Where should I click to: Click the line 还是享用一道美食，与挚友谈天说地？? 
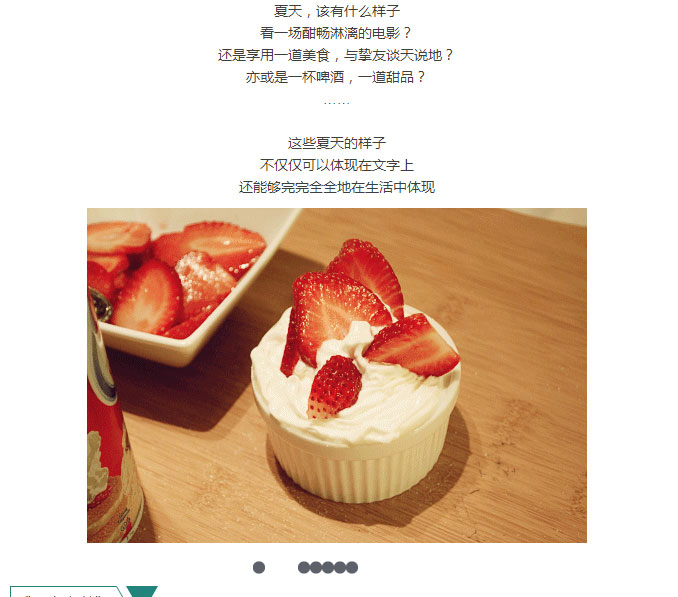(x=336, y=55)
